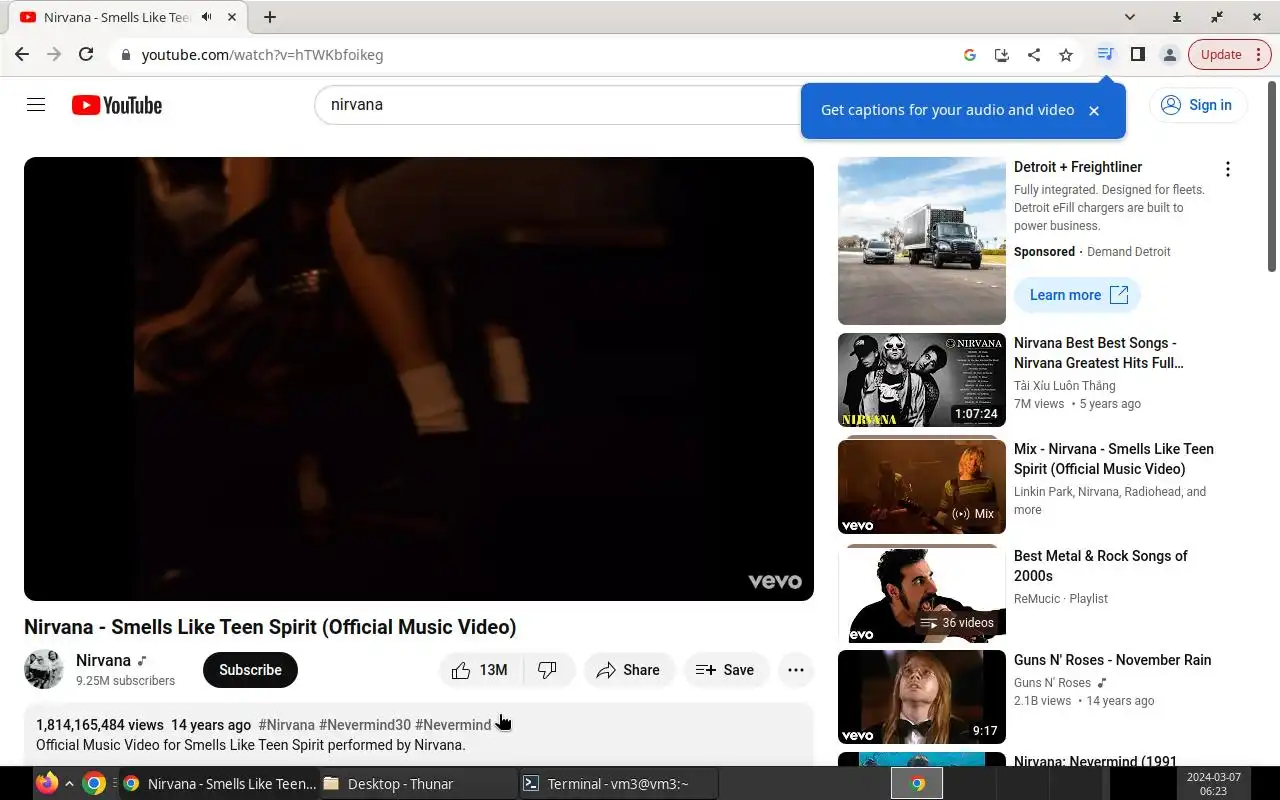Open the Chrome three-dot menu

pos(1258,55)
